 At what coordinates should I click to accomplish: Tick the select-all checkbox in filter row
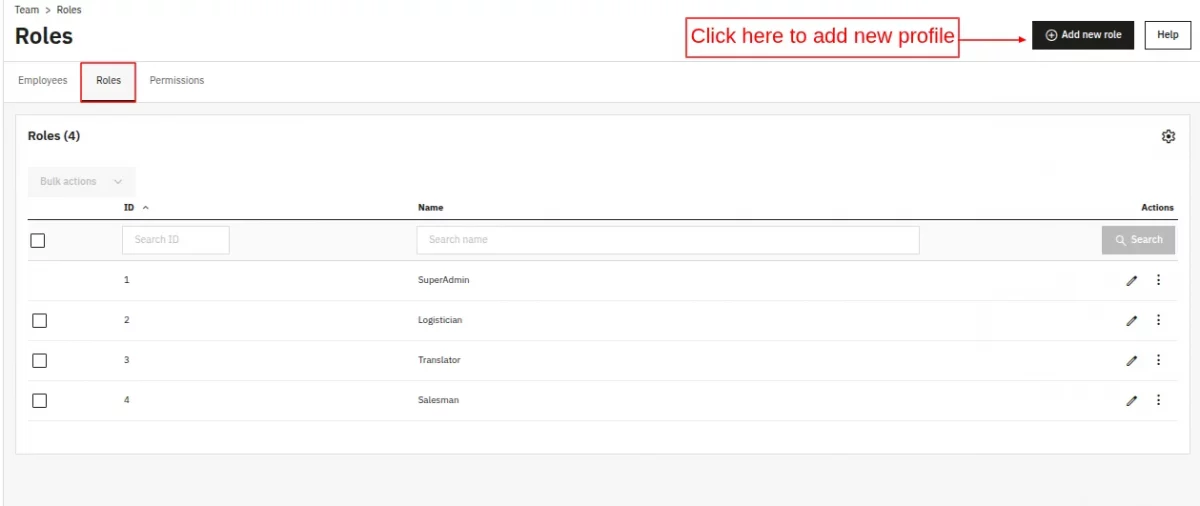coord(38,240)
